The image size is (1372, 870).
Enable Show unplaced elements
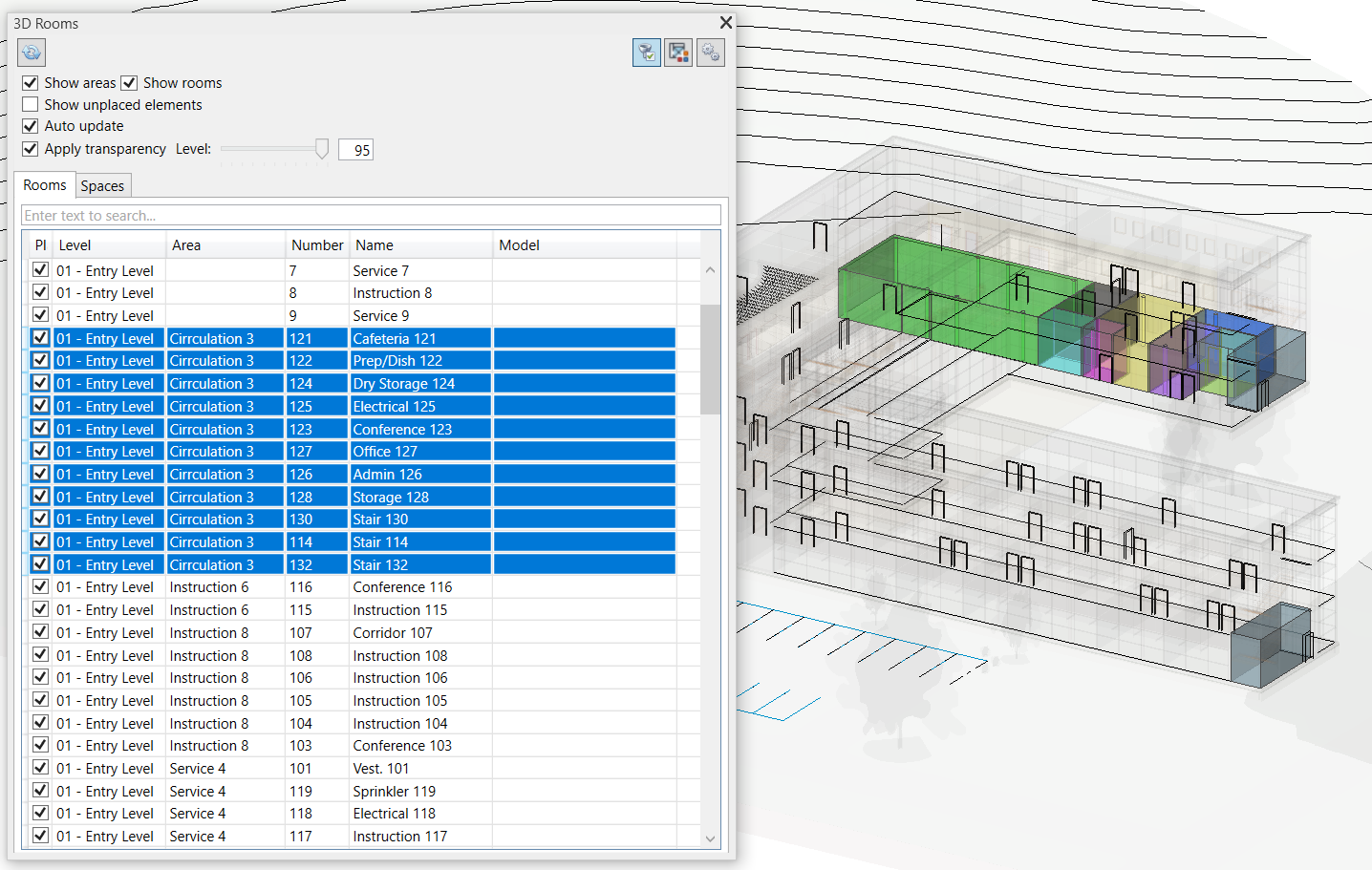point(31,105)
